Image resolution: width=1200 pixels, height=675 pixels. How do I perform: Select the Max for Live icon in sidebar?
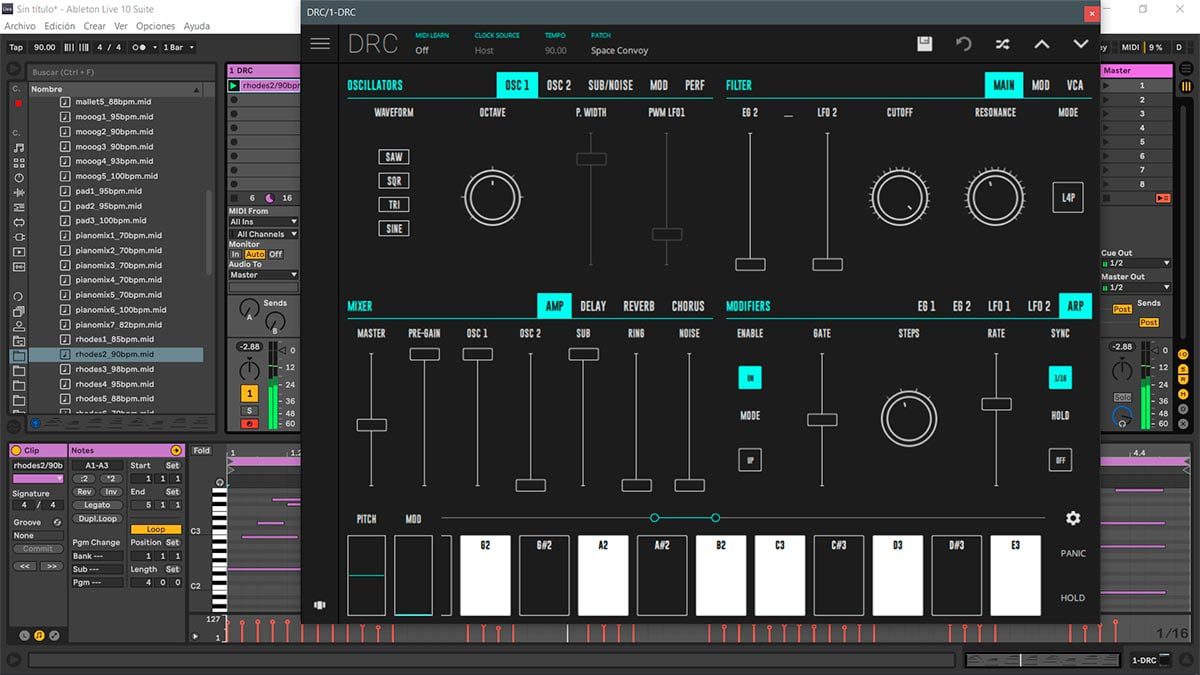(19, 222)
